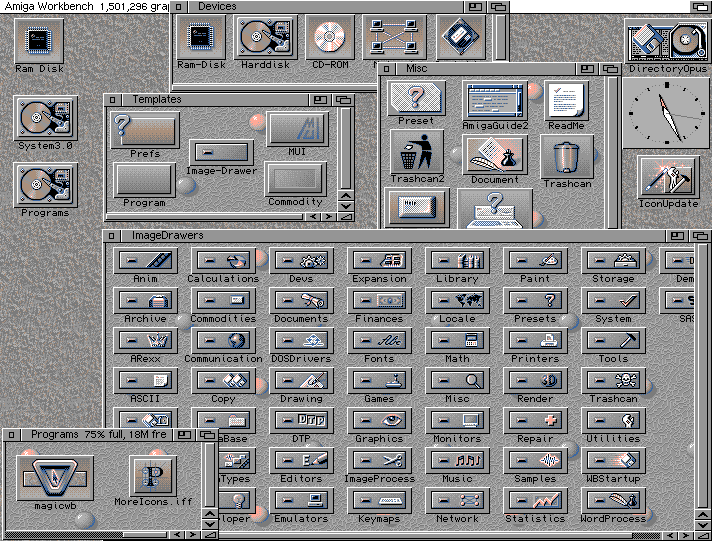Open the Ram Disk desktop icon
Screen dimensions: 712x541
click(x=39, y=41)
